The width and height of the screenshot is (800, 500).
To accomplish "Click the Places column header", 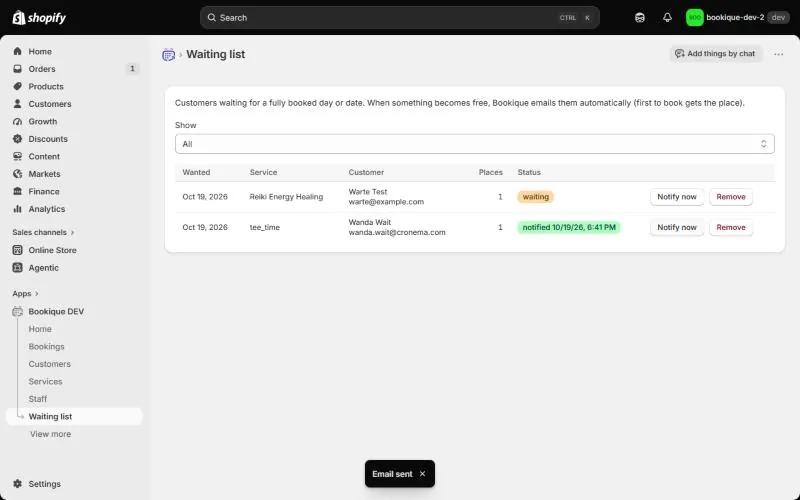I will [490, 172].
